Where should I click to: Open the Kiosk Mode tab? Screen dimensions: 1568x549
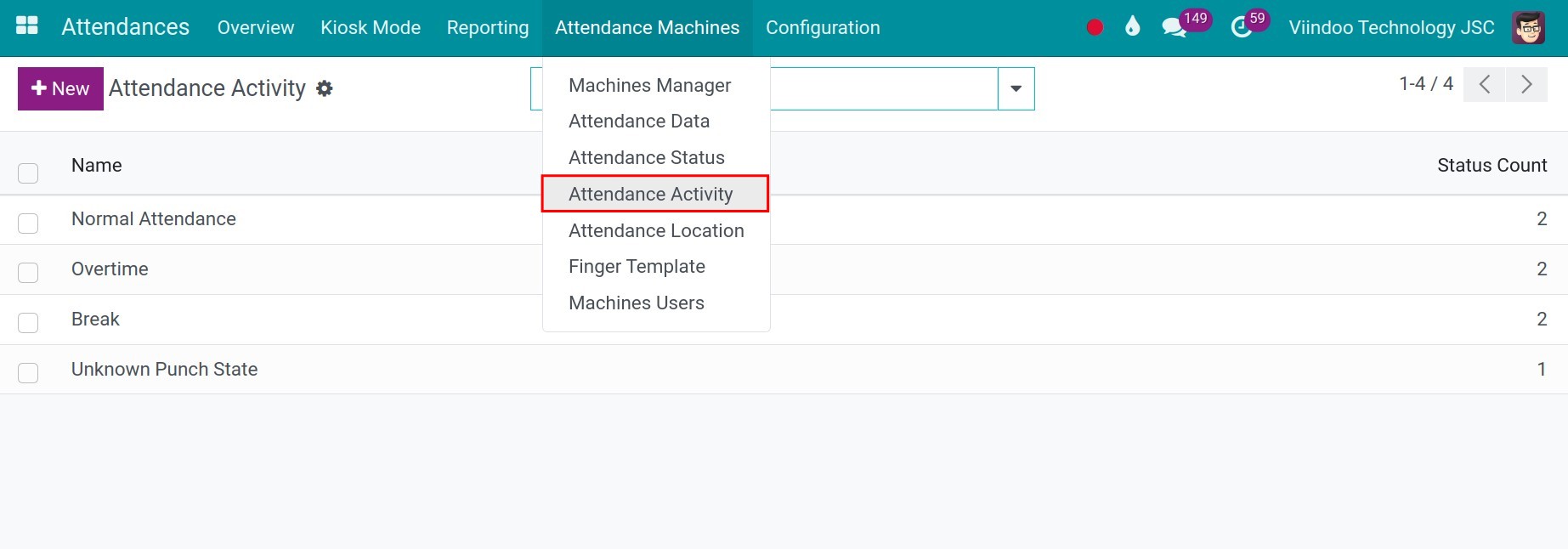pyautogui.click(x=371, y=27)
